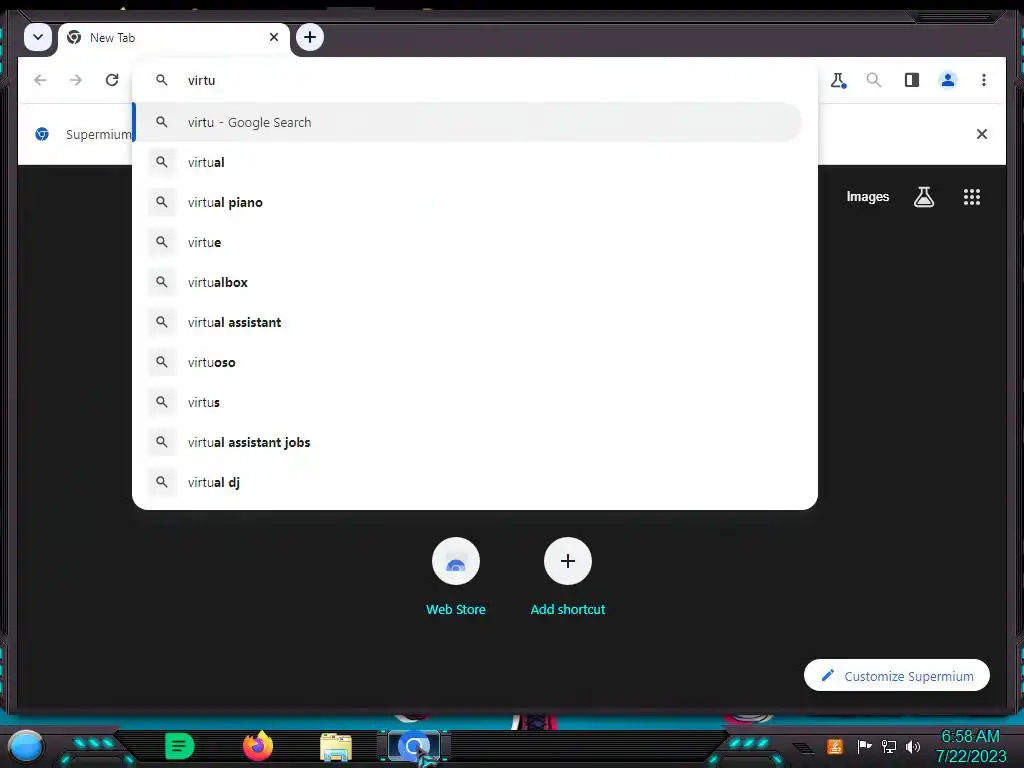This screenshot has height=768, width=1024.
Task: Click the Supermium taskbar button
Action: click(x=414, y=746)
